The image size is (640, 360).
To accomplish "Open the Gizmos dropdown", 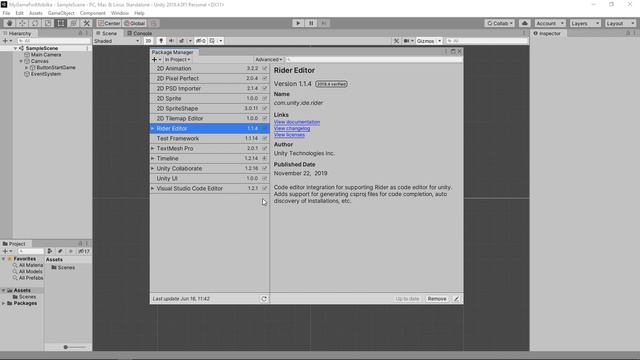I will (x=429, y=41).
